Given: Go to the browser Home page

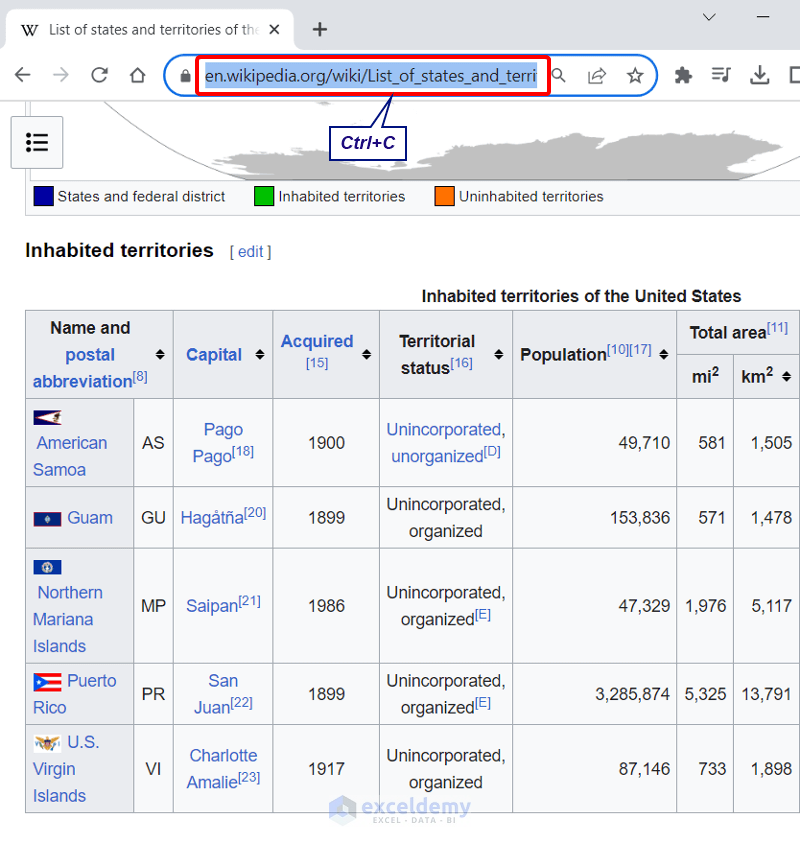Looking at the screenshot, I should 138,75.
